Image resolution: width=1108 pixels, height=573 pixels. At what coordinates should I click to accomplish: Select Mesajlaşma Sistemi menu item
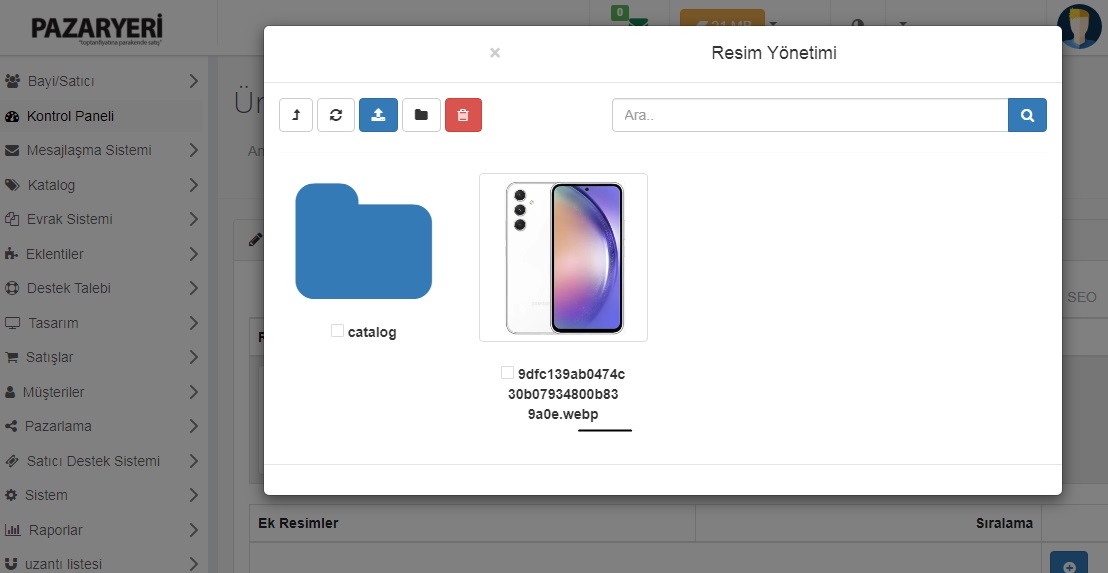89,150
